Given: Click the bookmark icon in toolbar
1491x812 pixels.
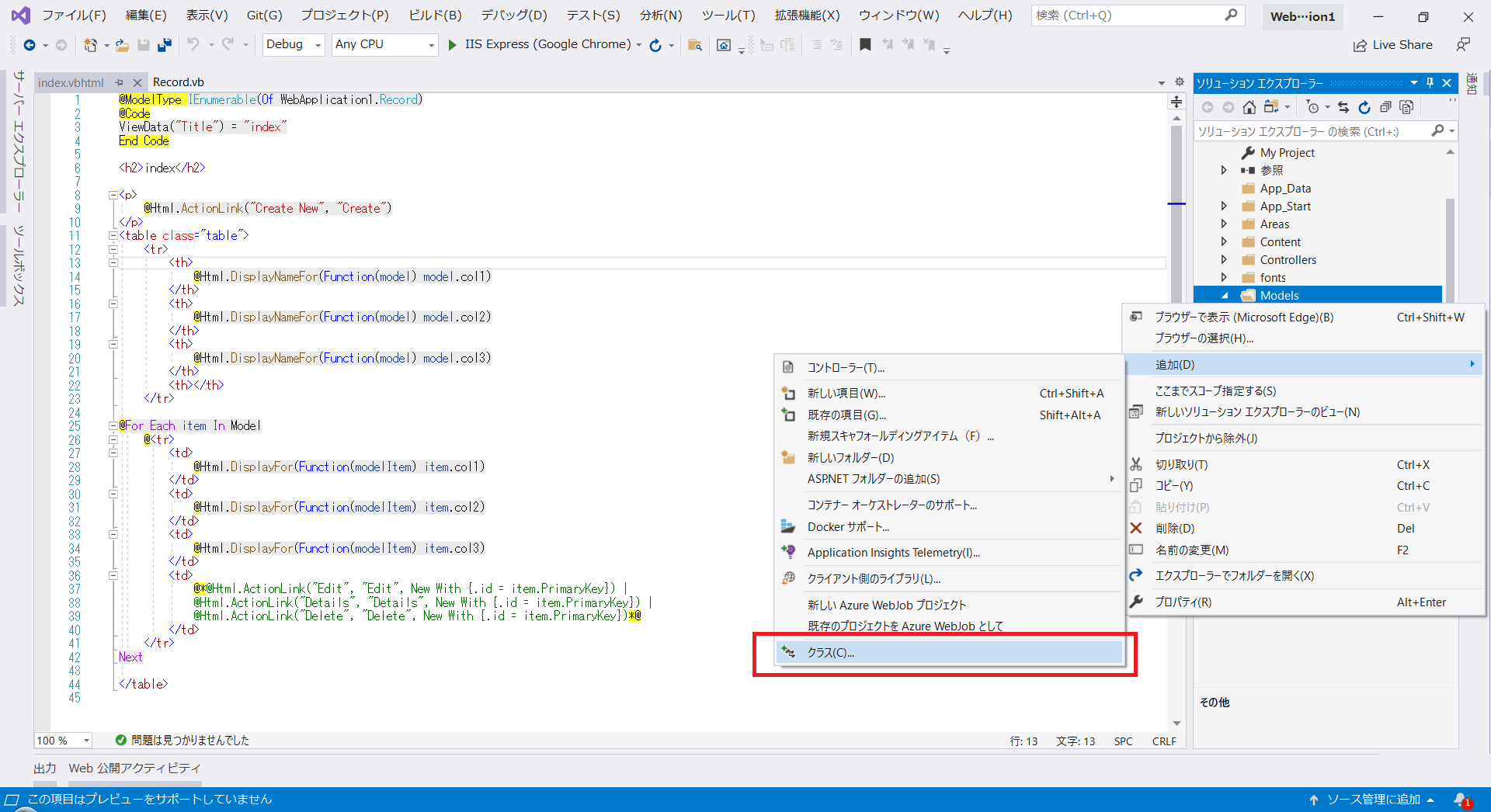Looking at the screenshot, I should pyautogui.click(x=865, y=44).
